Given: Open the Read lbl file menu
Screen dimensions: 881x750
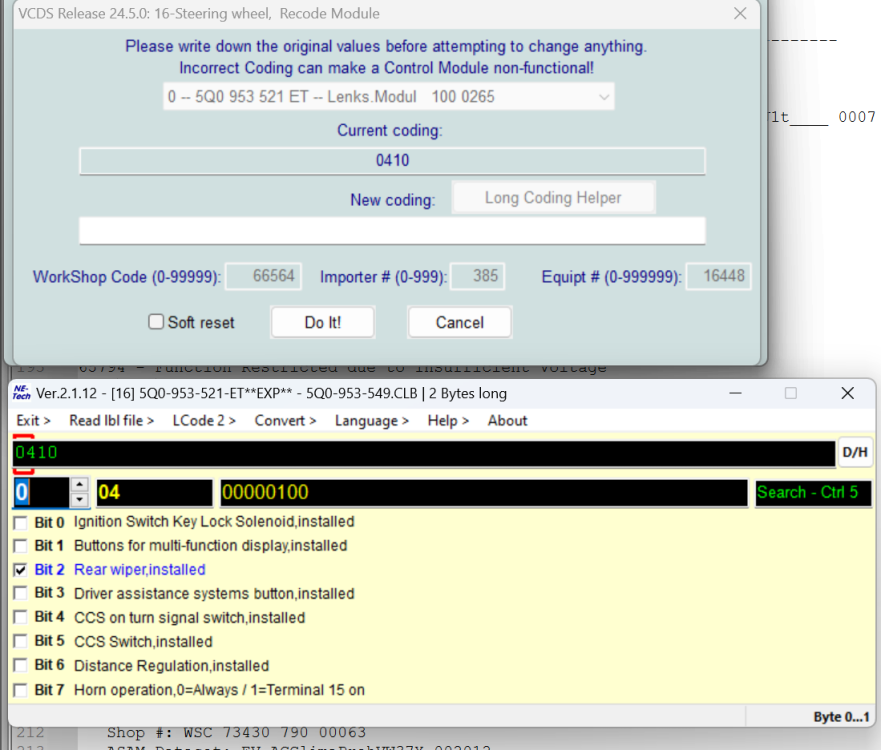Looking at the screenshot, I should click(111, 421).
